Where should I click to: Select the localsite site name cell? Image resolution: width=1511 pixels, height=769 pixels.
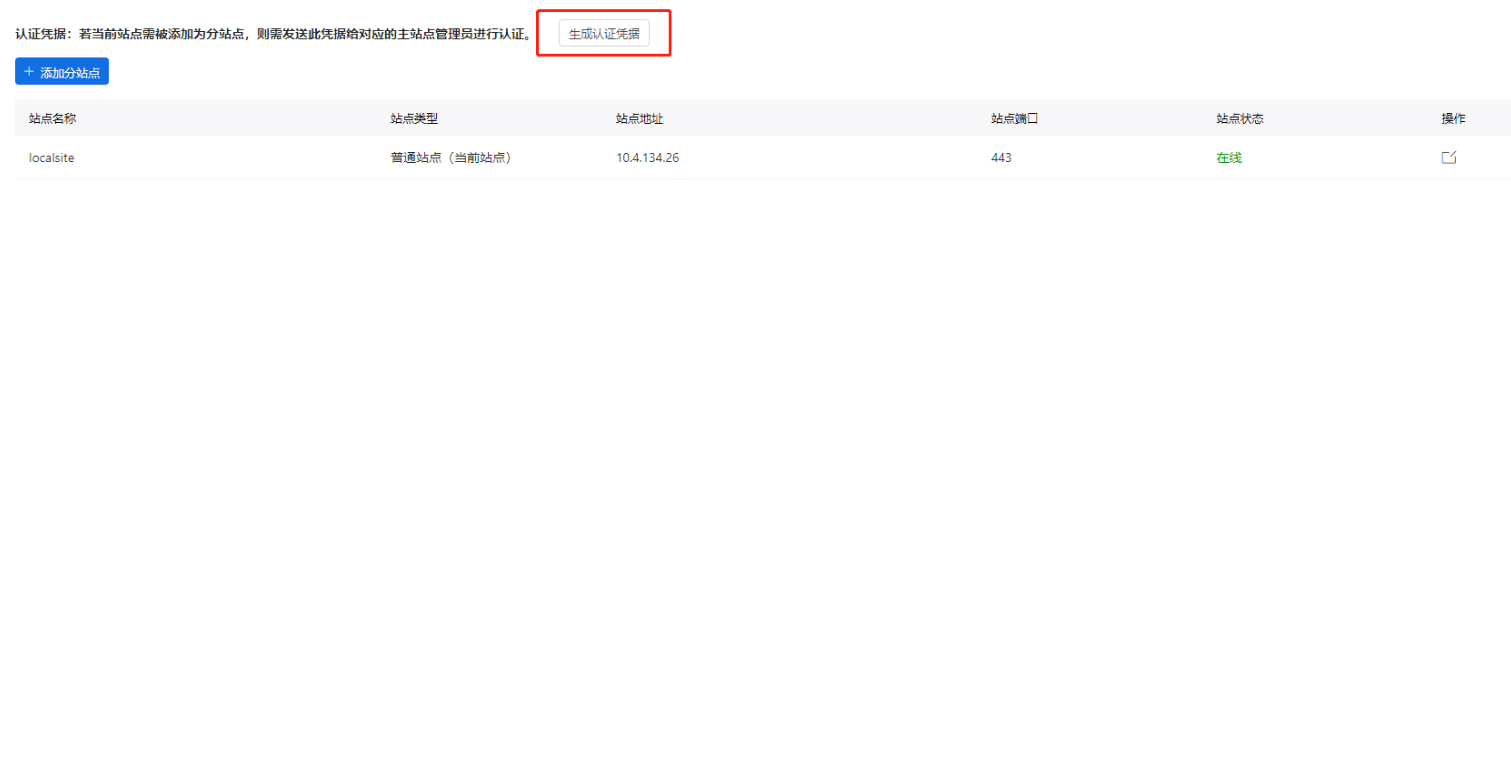52,158
